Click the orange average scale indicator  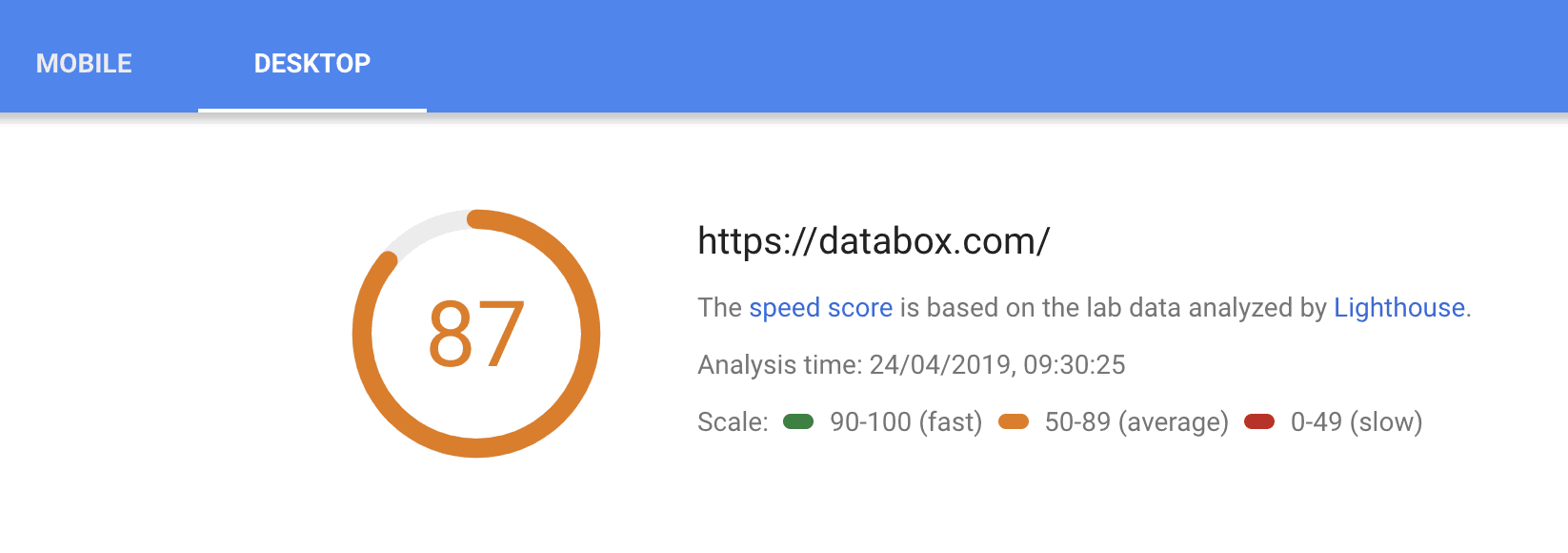1014,421
